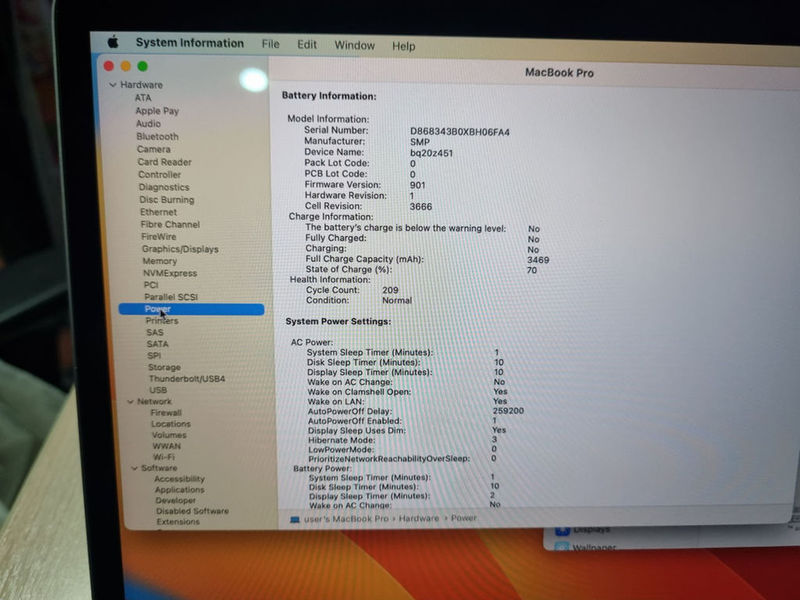Select Memory in the sidebar
800x600 pixels.
pyautogui.click(x=160, y=261)
